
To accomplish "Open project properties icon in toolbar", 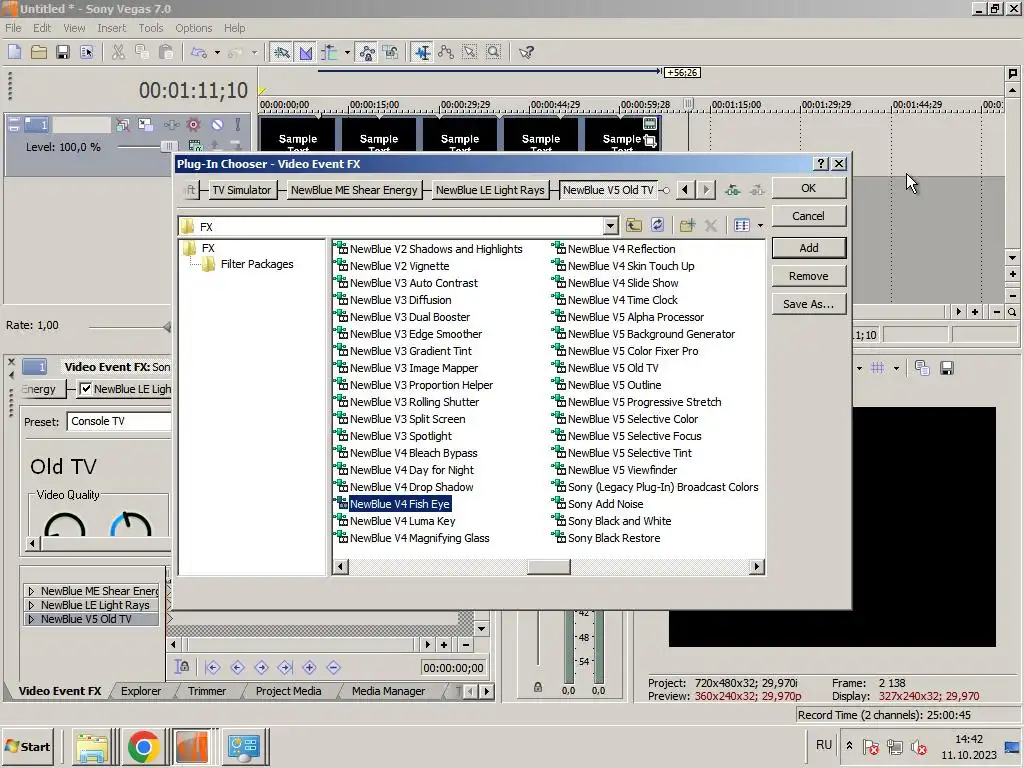I will point(86,52).
